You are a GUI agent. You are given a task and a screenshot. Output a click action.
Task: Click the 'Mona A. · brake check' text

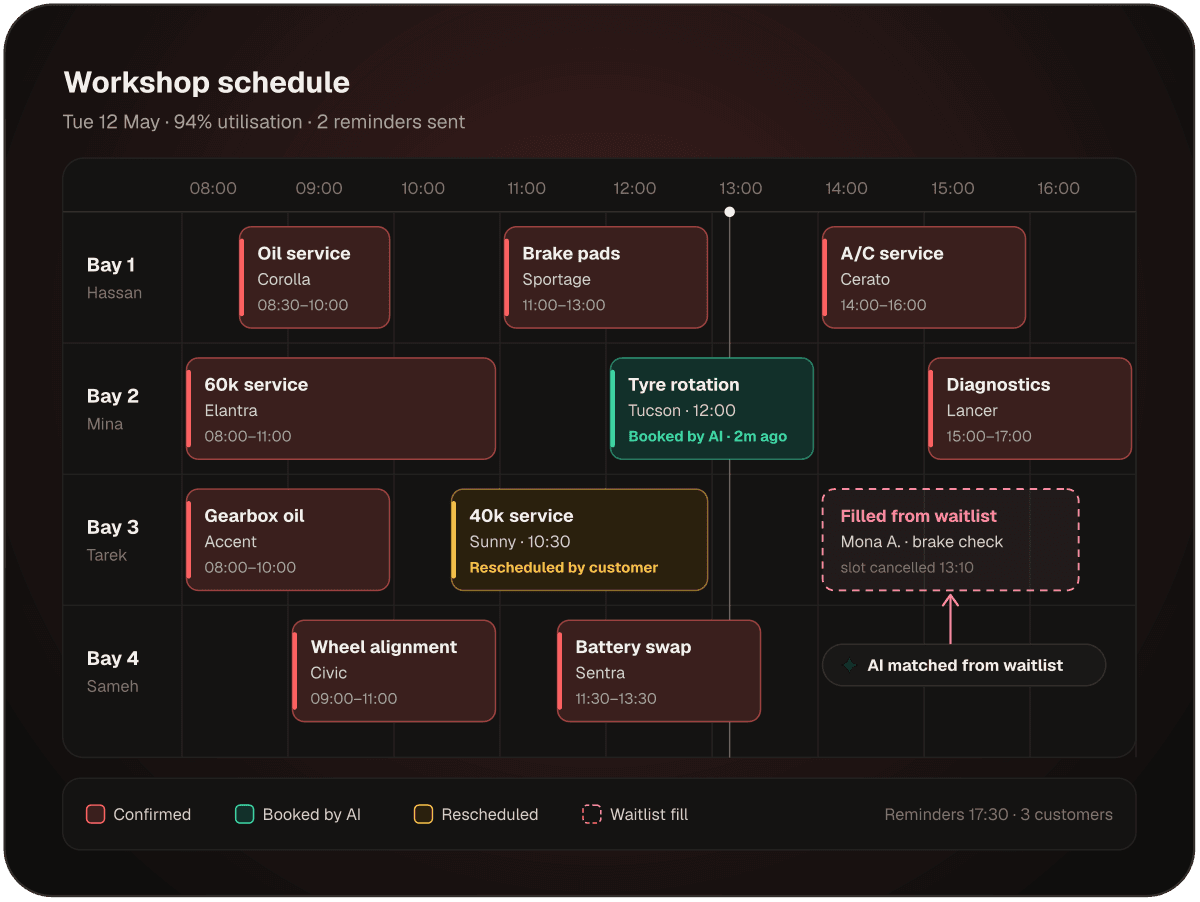pyautogui.click(x=921, y=541)
